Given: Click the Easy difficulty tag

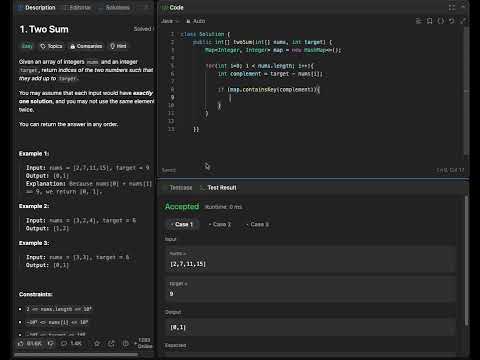Looking at the screenshot, I should [x=27, y=46].
